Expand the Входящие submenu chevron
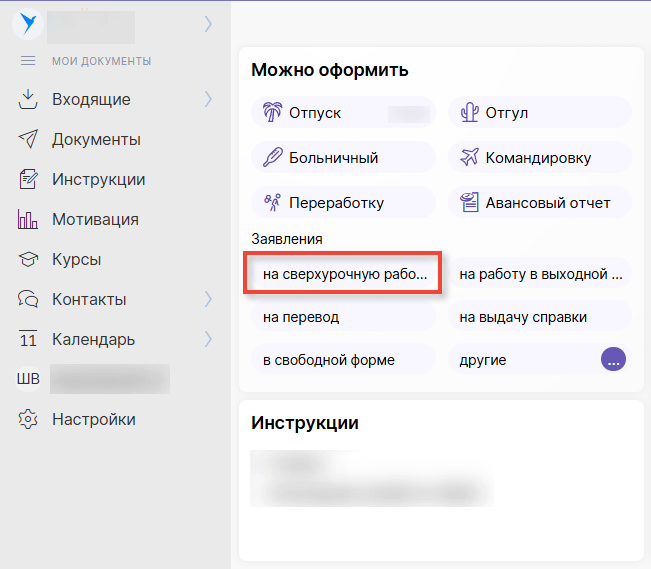Viewport: 651px width, 569px height. point(208,99)
